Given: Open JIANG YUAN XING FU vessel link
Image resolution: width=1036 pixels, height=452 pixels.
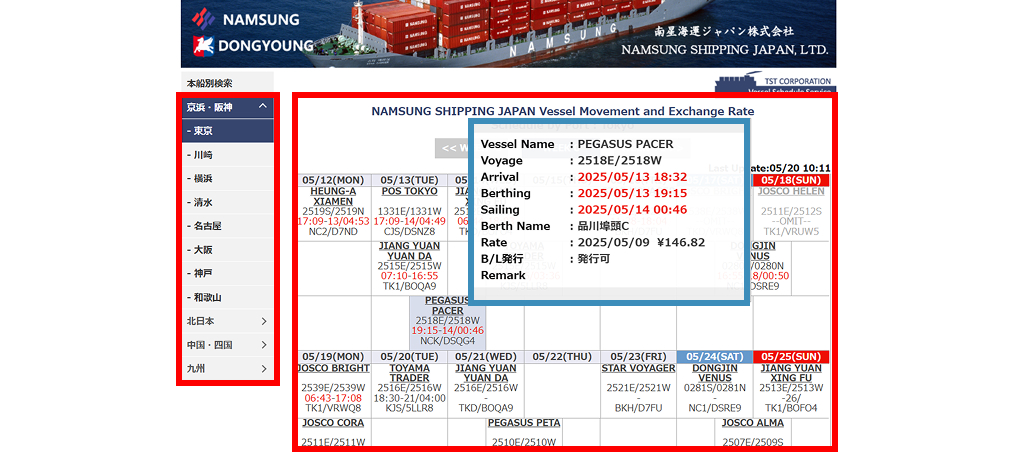Looking at the screenshot, I should [791, 373].
